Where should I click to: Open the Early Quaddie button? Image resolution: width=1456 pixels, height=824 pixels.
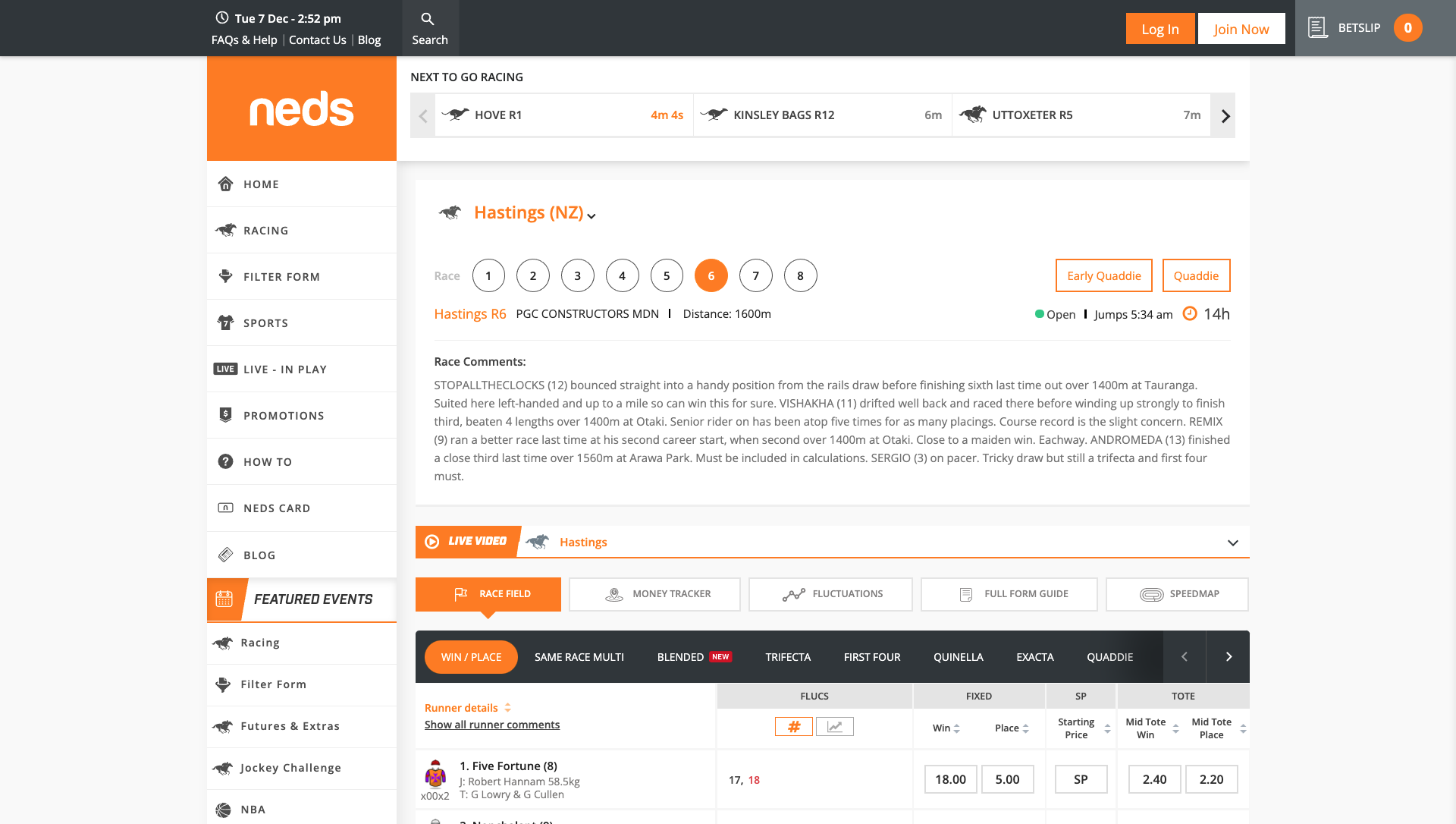tap(1104, 275)
